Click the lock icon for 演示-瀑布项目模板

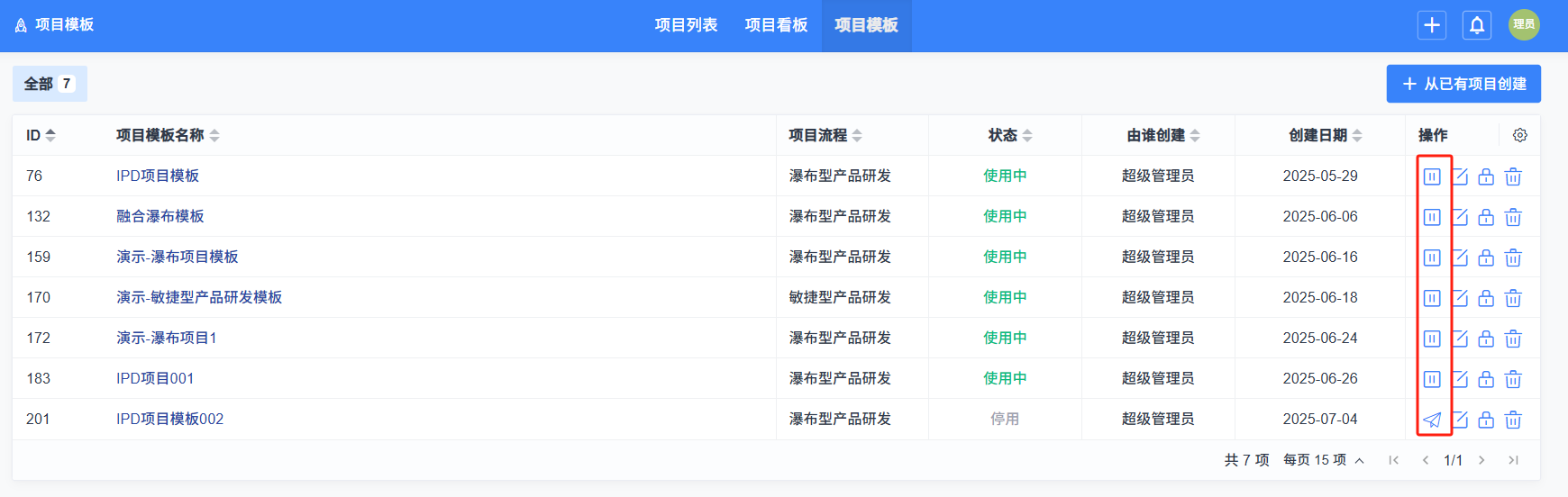pos(1486,258)
